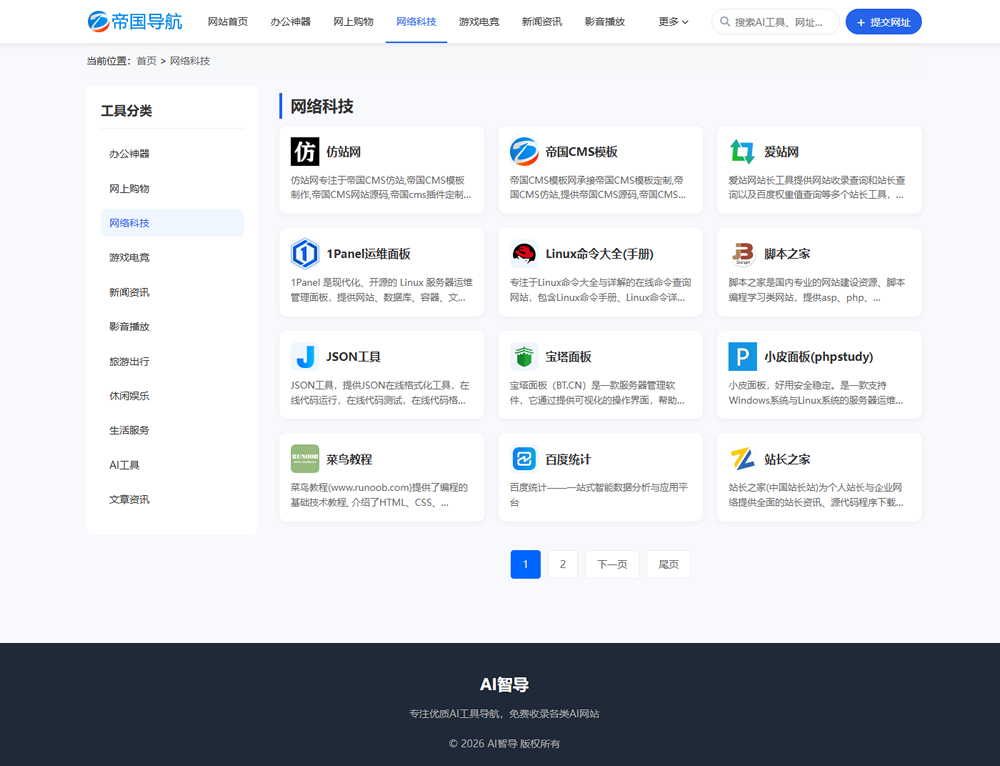This screenshot has width=1000, height=766.
Task: Click the 菜鸟教程 RUNOOB icon
Action: [305, 459]
